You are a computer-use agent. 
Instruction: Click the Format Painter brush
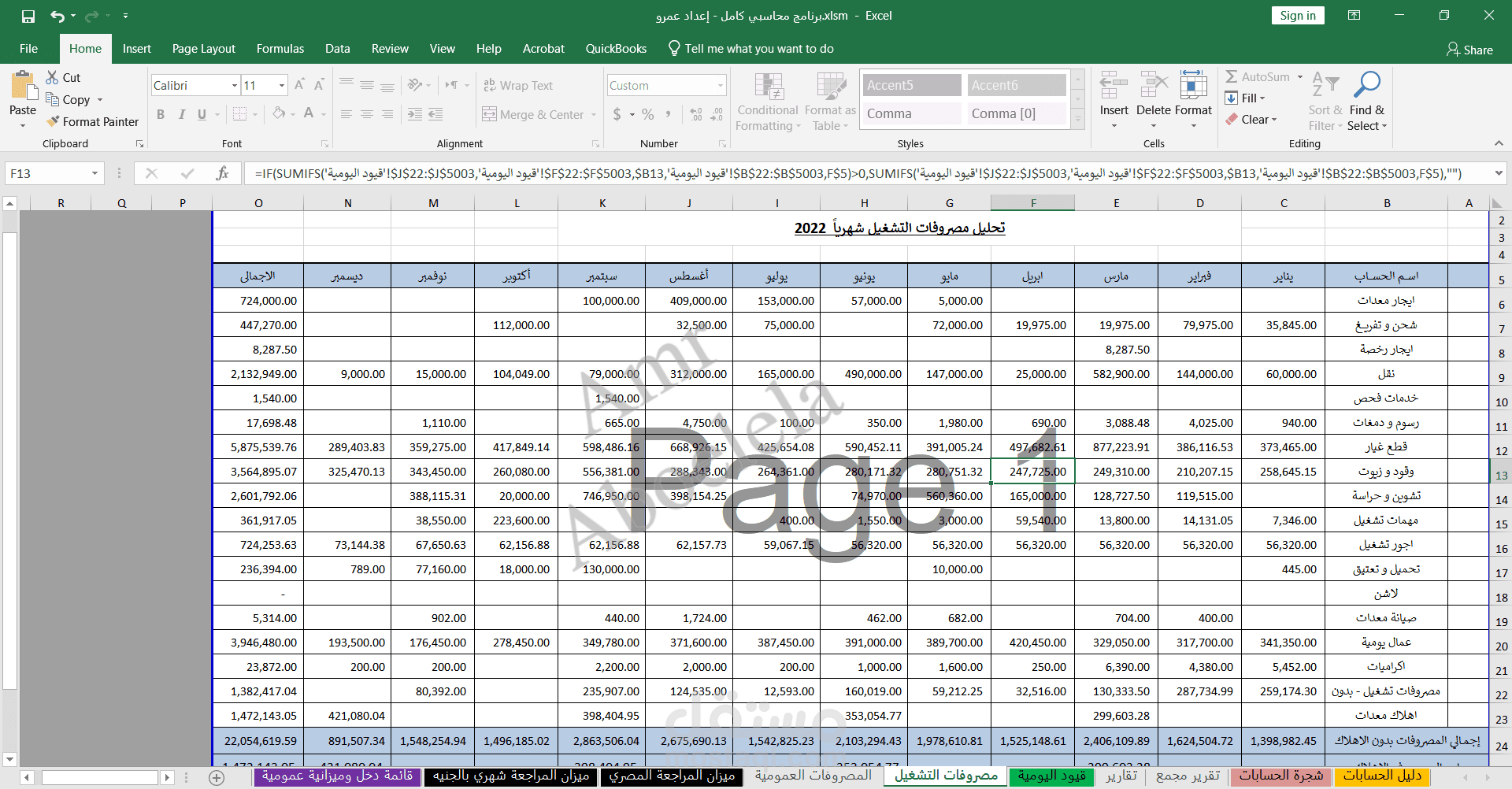tap(54, 121)
